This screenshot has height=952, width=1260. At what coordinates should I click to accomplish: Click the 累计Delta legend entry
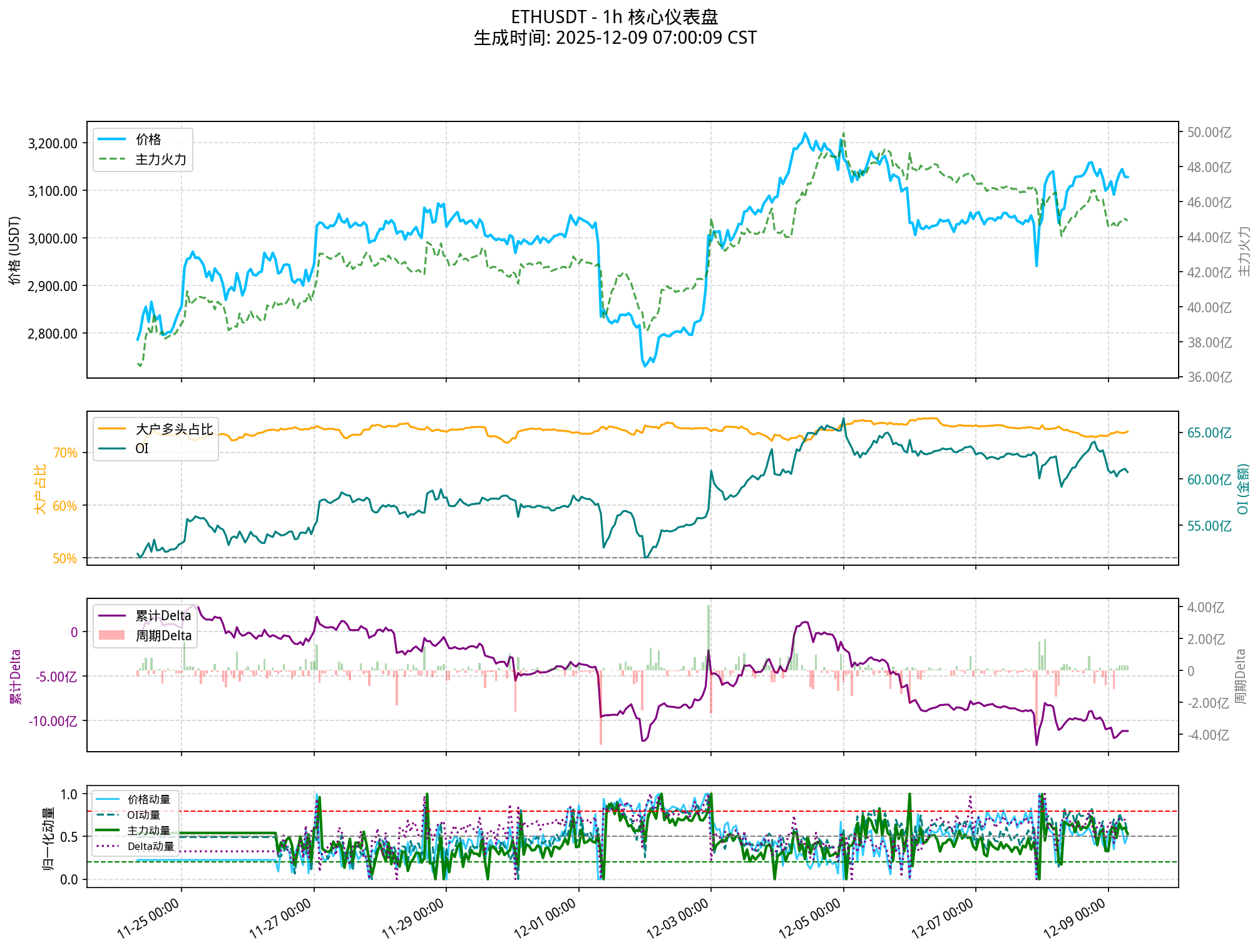point(163,616)
